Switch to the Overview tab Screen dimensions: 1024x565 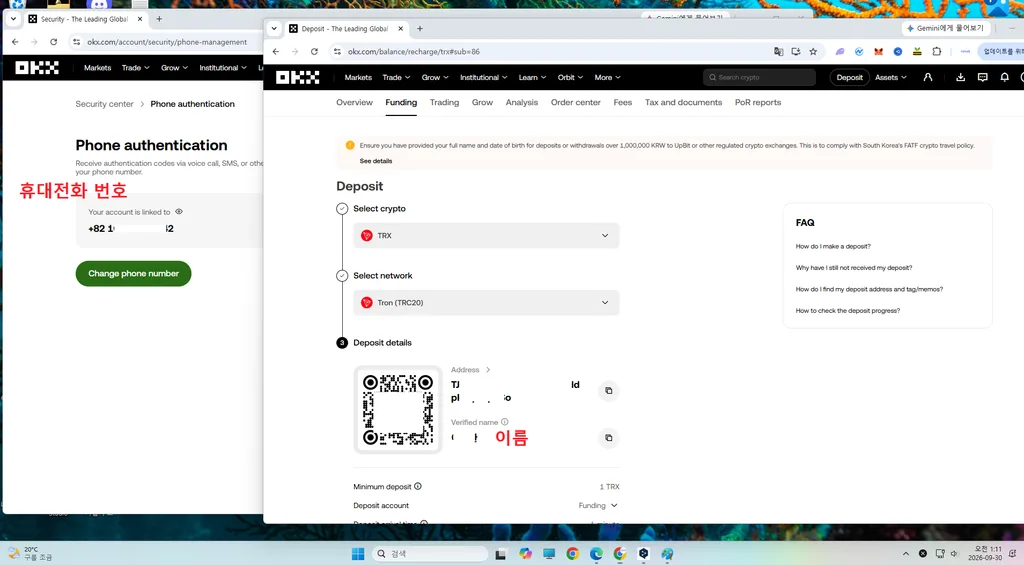pos(355,103)
